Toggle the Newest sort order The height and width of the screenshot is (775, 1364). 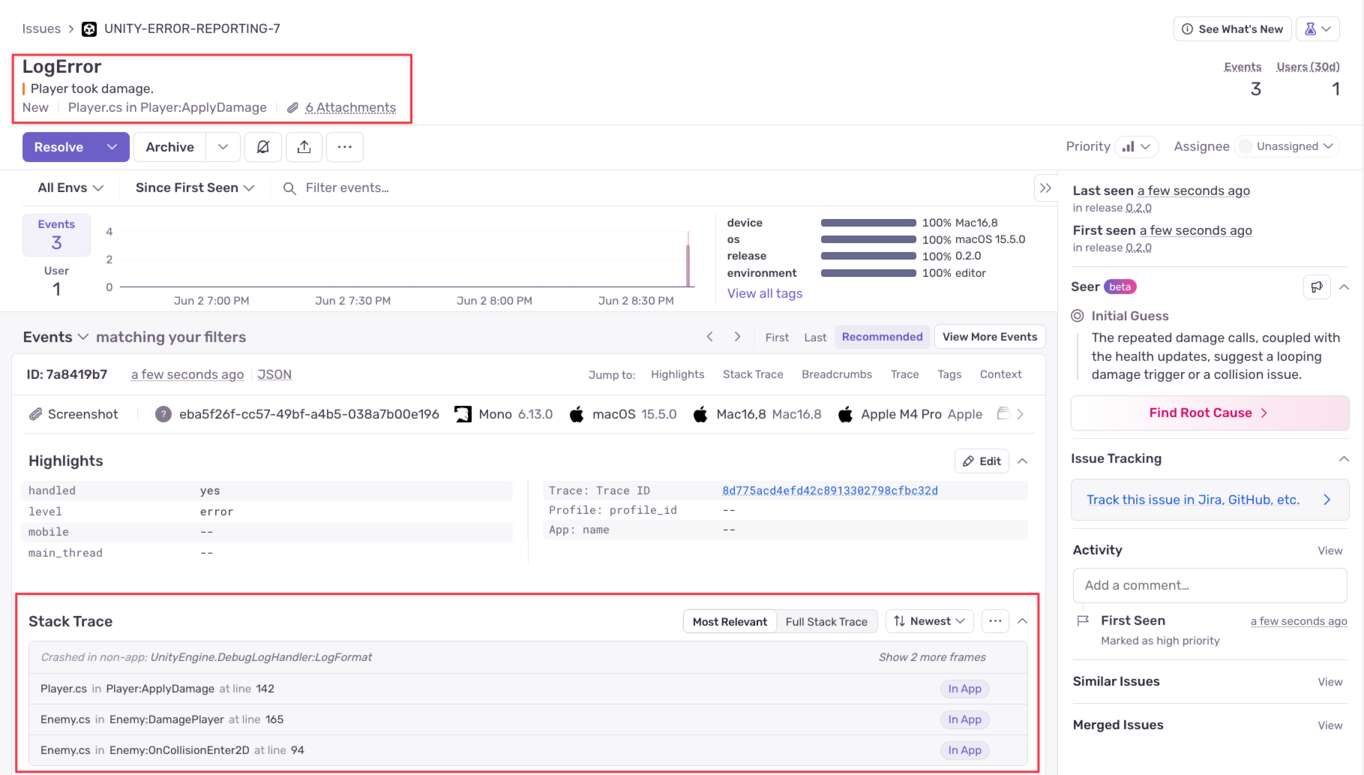pyautogui.click(x=928, y=621)
